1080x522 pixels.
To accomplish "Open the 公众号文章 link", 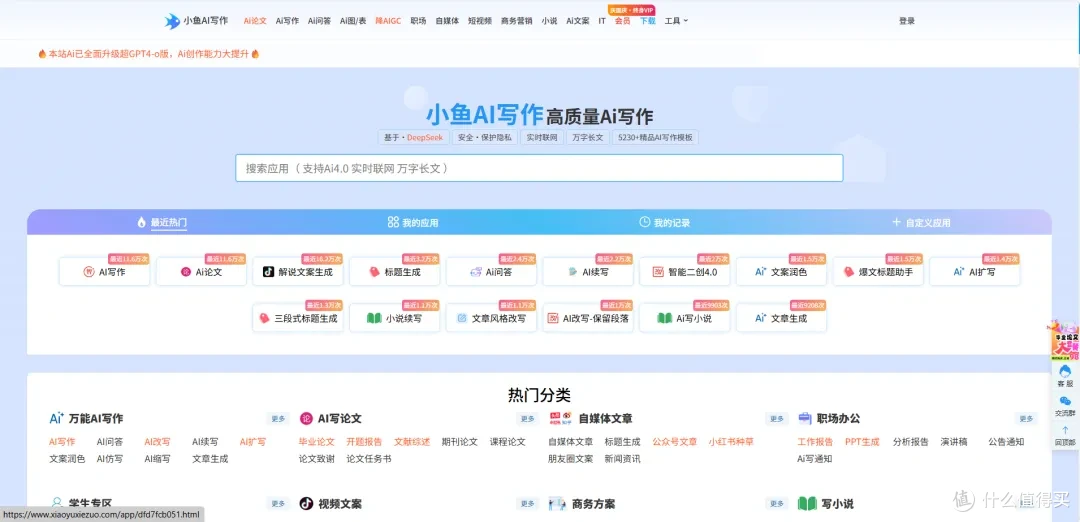I will [674, 441].
